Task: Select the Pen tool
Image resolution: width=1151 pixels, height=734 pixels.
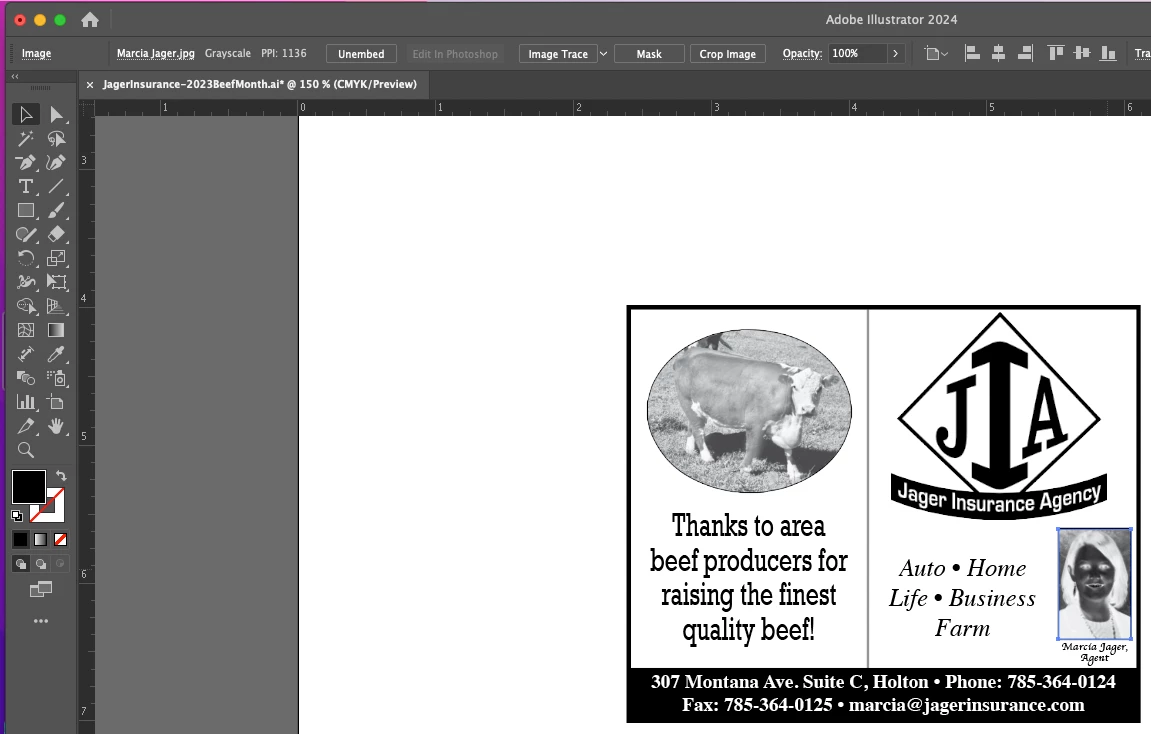Action: 26,162
